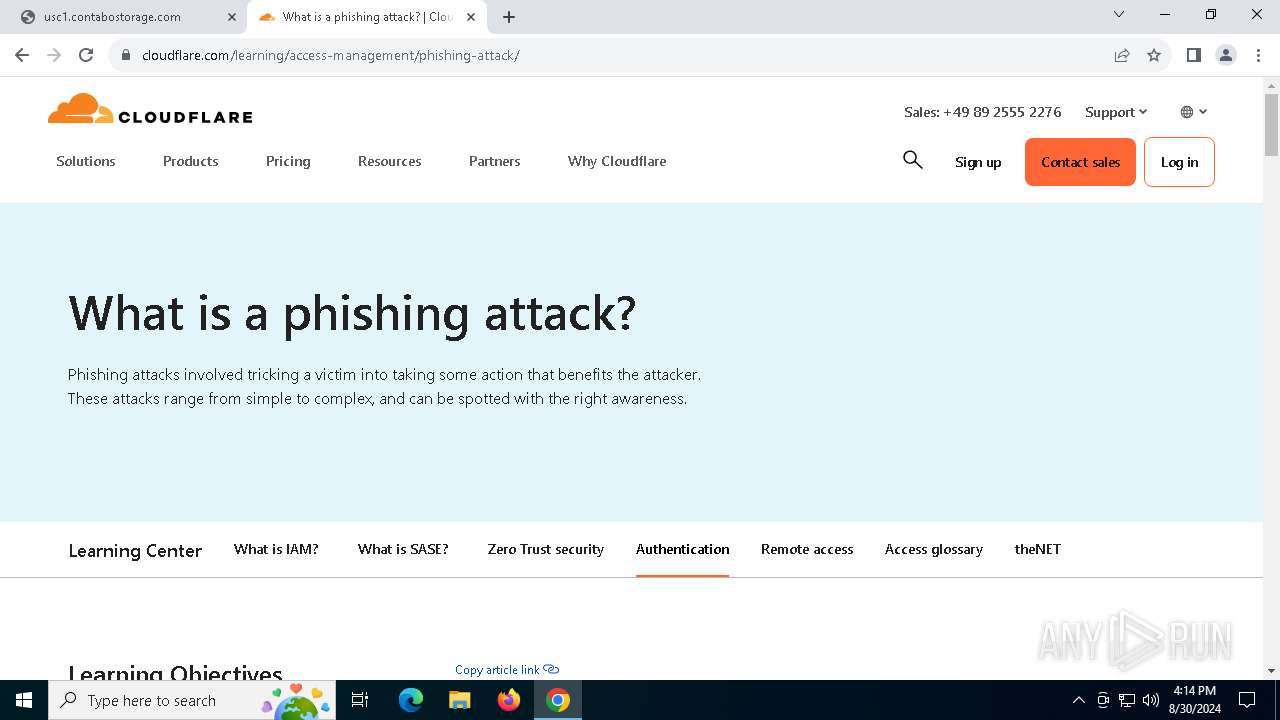The width and height of the screenshot is (1280, 720).
Task: Select the Zero Trust security tab
Action: tap(546, 549)
